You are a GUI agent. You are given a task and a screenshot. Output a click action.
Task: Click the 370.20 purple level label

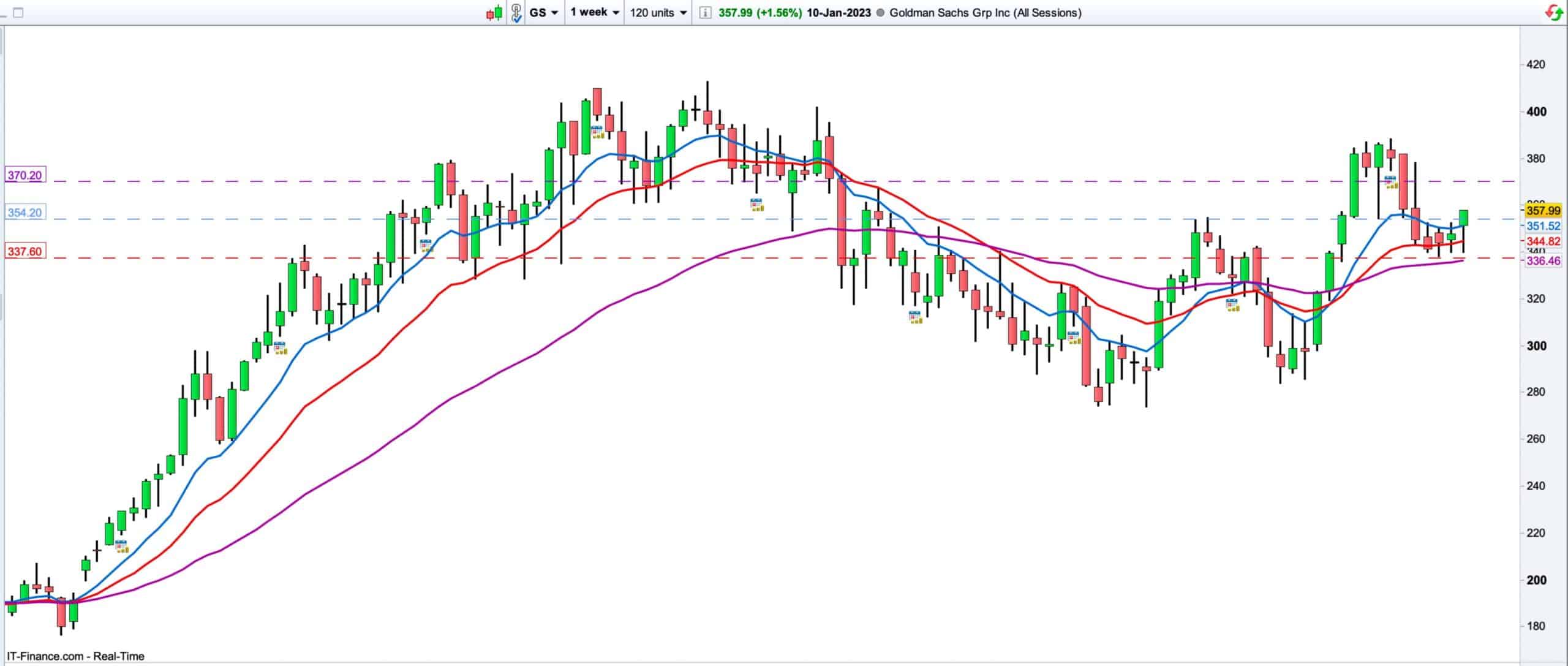pos(24,175)
